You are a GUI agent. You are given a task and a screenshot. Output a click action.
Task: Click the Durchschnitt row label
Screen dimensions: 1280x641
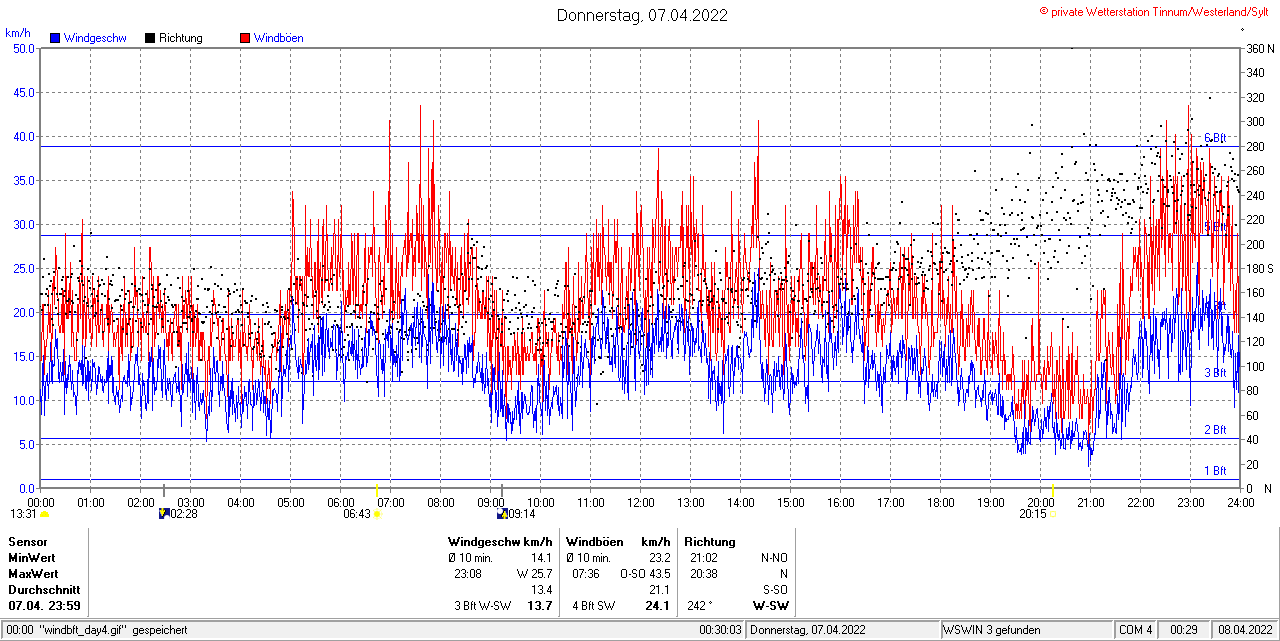(44, 590)
